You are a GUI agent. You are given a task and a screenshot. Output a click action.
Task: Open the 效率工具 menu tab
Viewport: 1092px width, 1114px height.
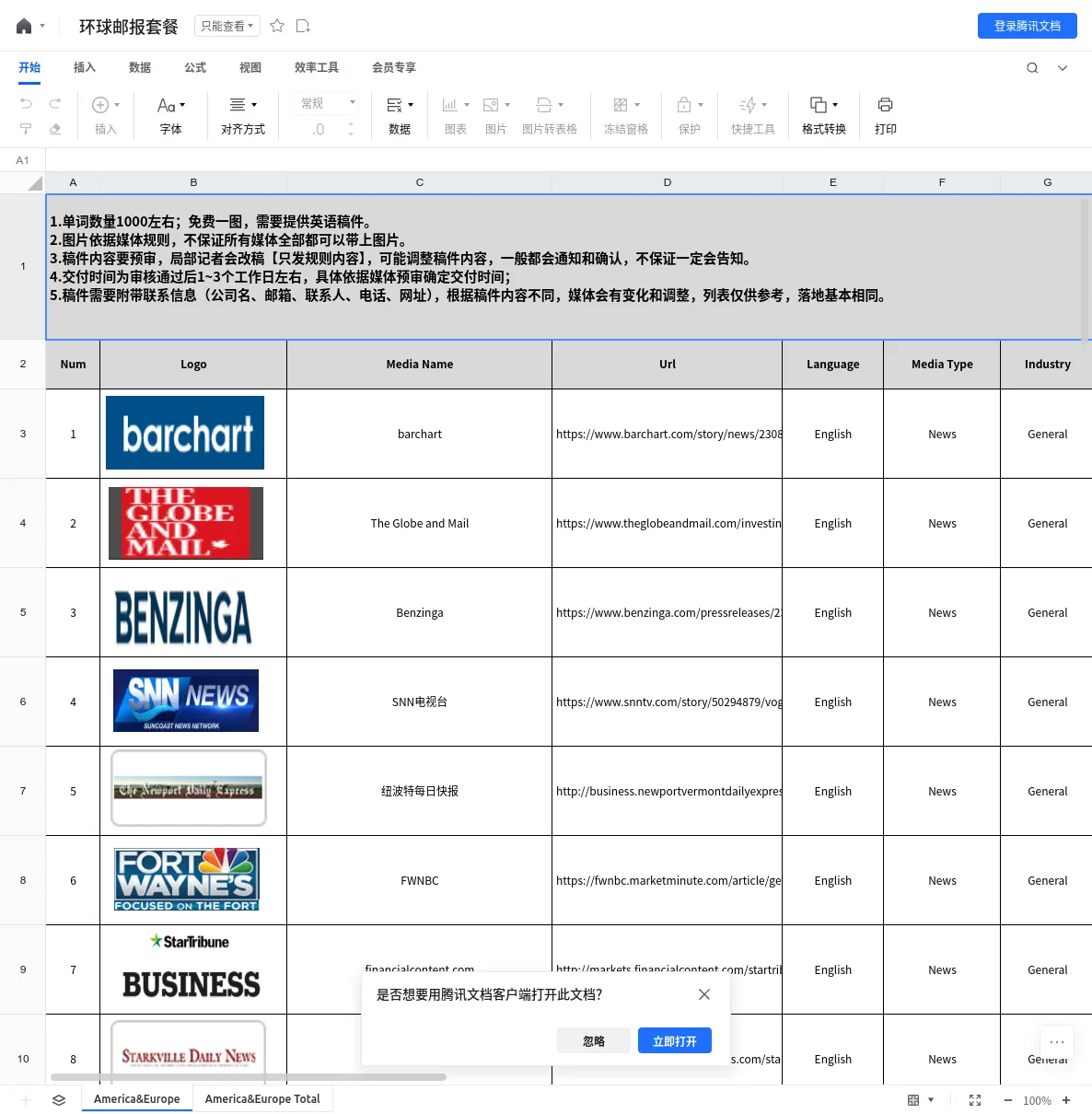click(317, 67)
